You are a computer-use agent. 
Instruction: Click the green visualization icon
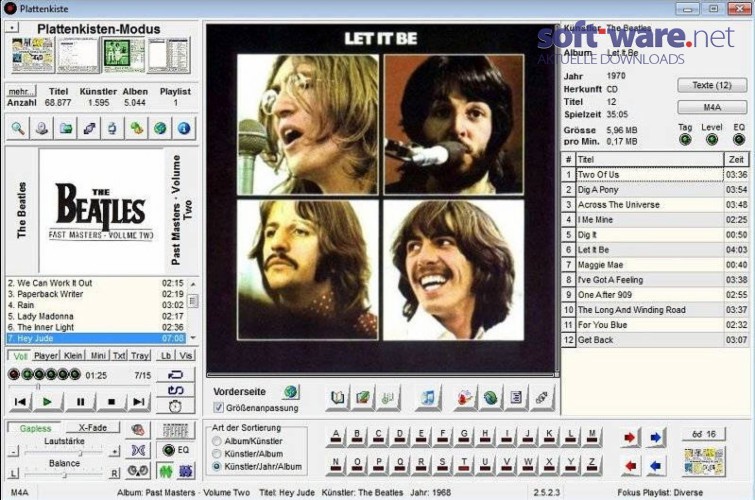(x=166, y=471)
